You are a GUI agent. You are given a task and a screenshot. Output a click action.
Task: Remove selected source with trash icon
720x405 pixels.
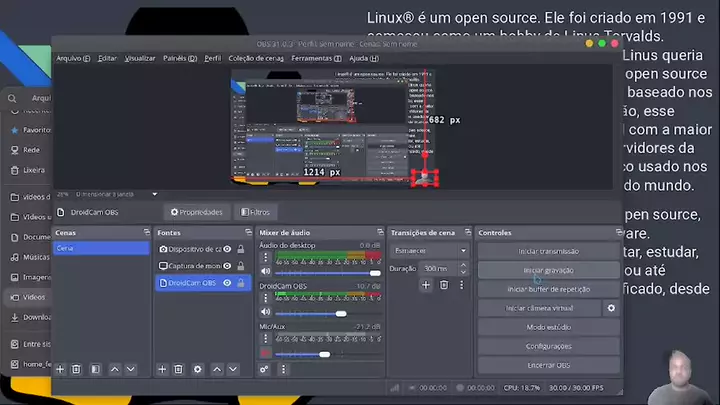coord(179,369)
